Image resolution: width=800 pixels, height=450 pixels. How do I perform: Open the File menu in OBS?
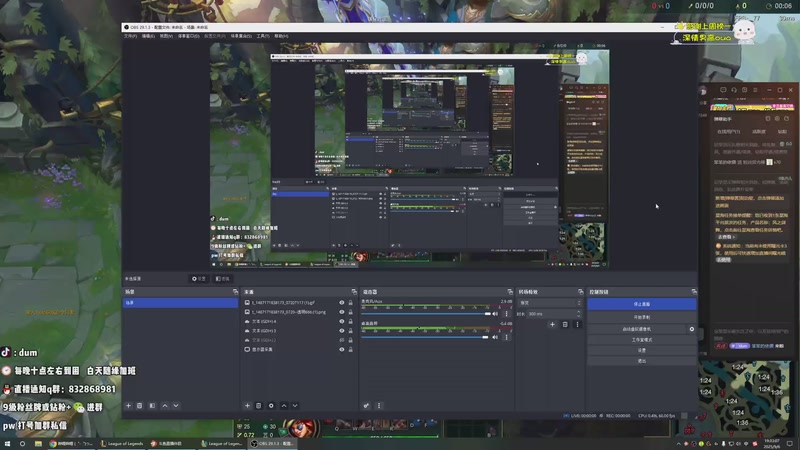pyautogui.click(x=130, y=36)
